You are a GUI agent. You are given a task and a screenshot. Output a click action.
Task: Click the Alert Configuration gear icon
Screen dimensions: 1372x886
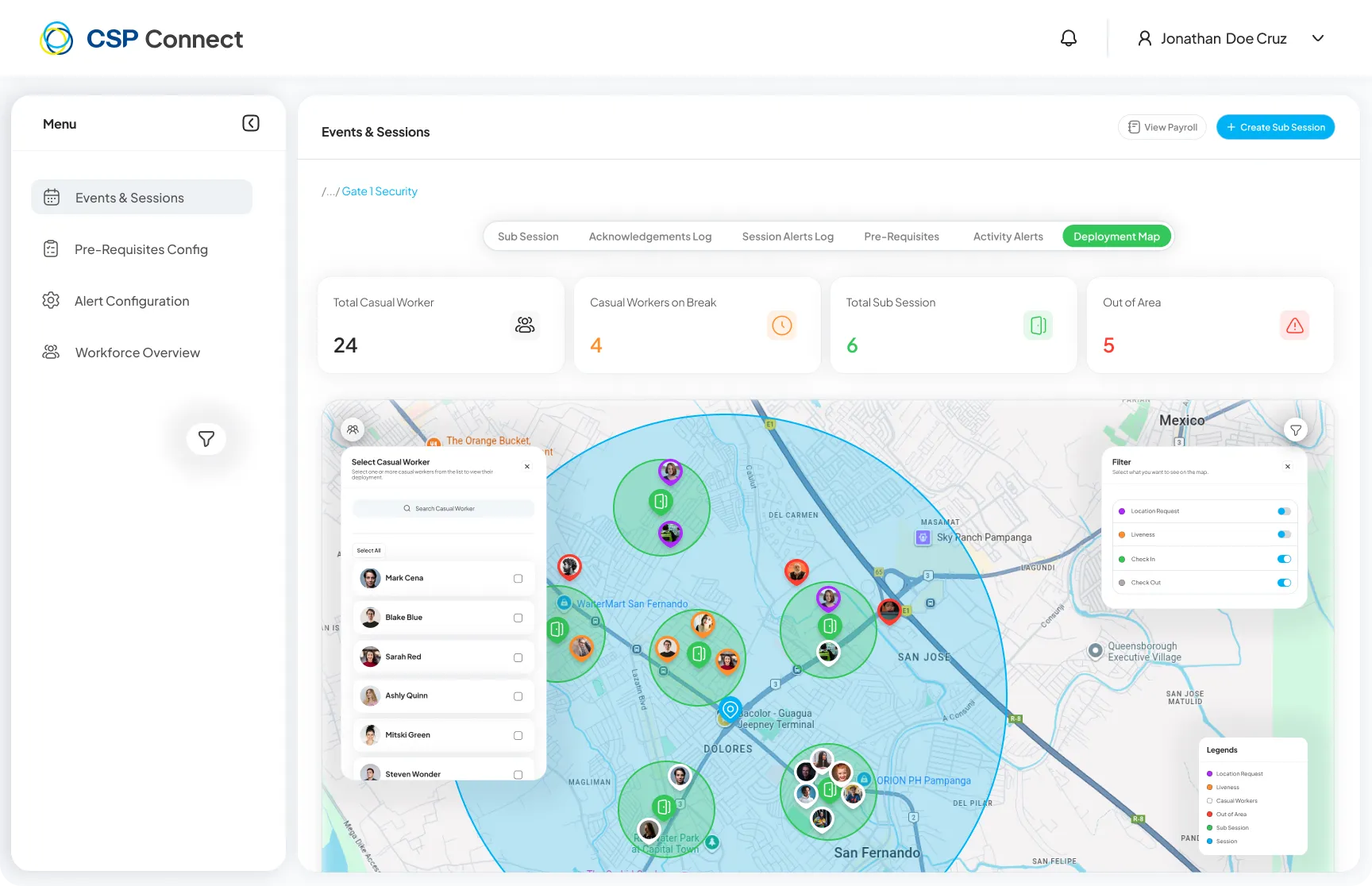[x=51, y=301]
